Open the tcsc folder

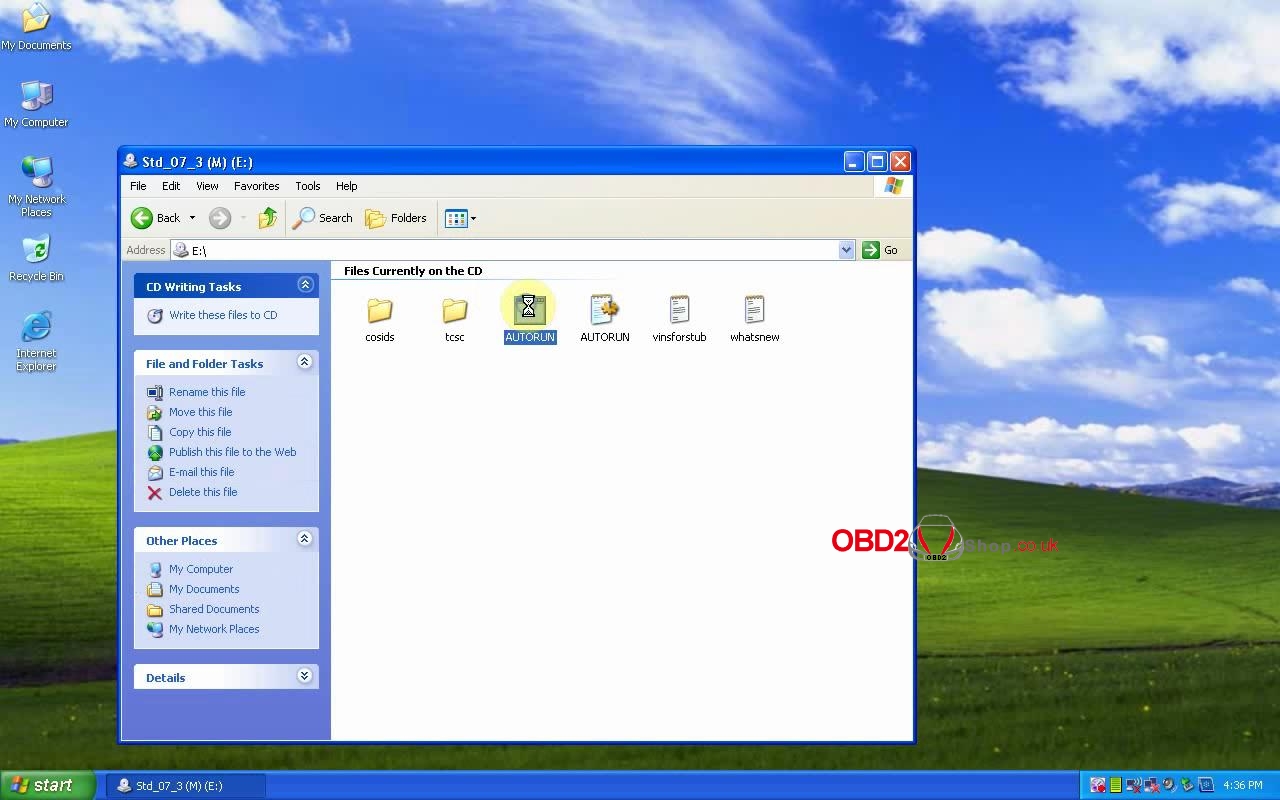tap(454, 312)
